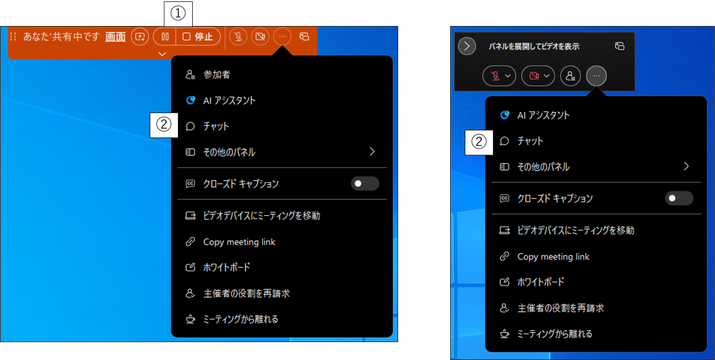Expand その他のパネル submenu in the dark panel menu
Screen dimensions: 715x360
[596, 167]
